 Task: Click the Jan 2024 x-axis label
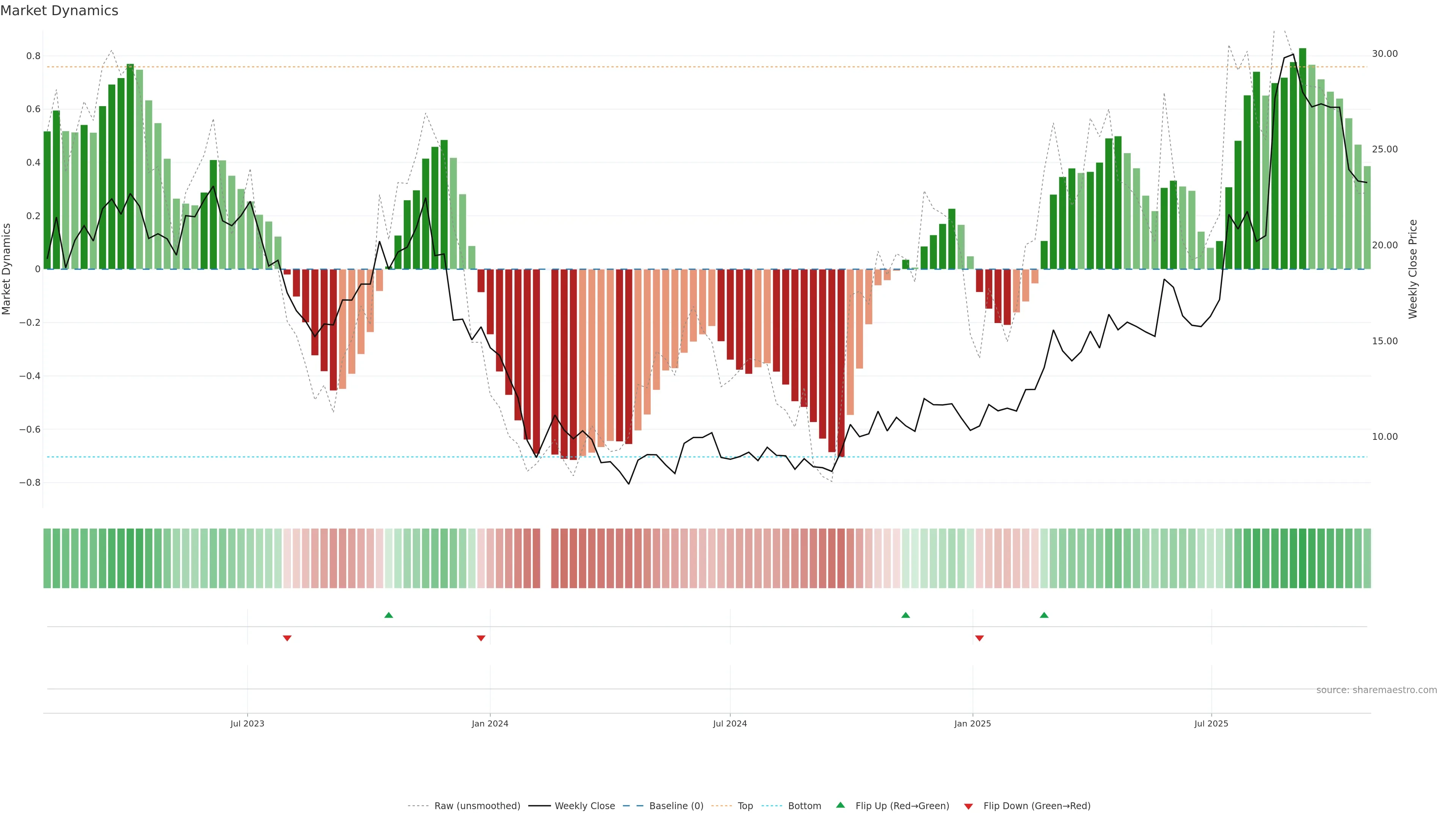pos(490,723)
